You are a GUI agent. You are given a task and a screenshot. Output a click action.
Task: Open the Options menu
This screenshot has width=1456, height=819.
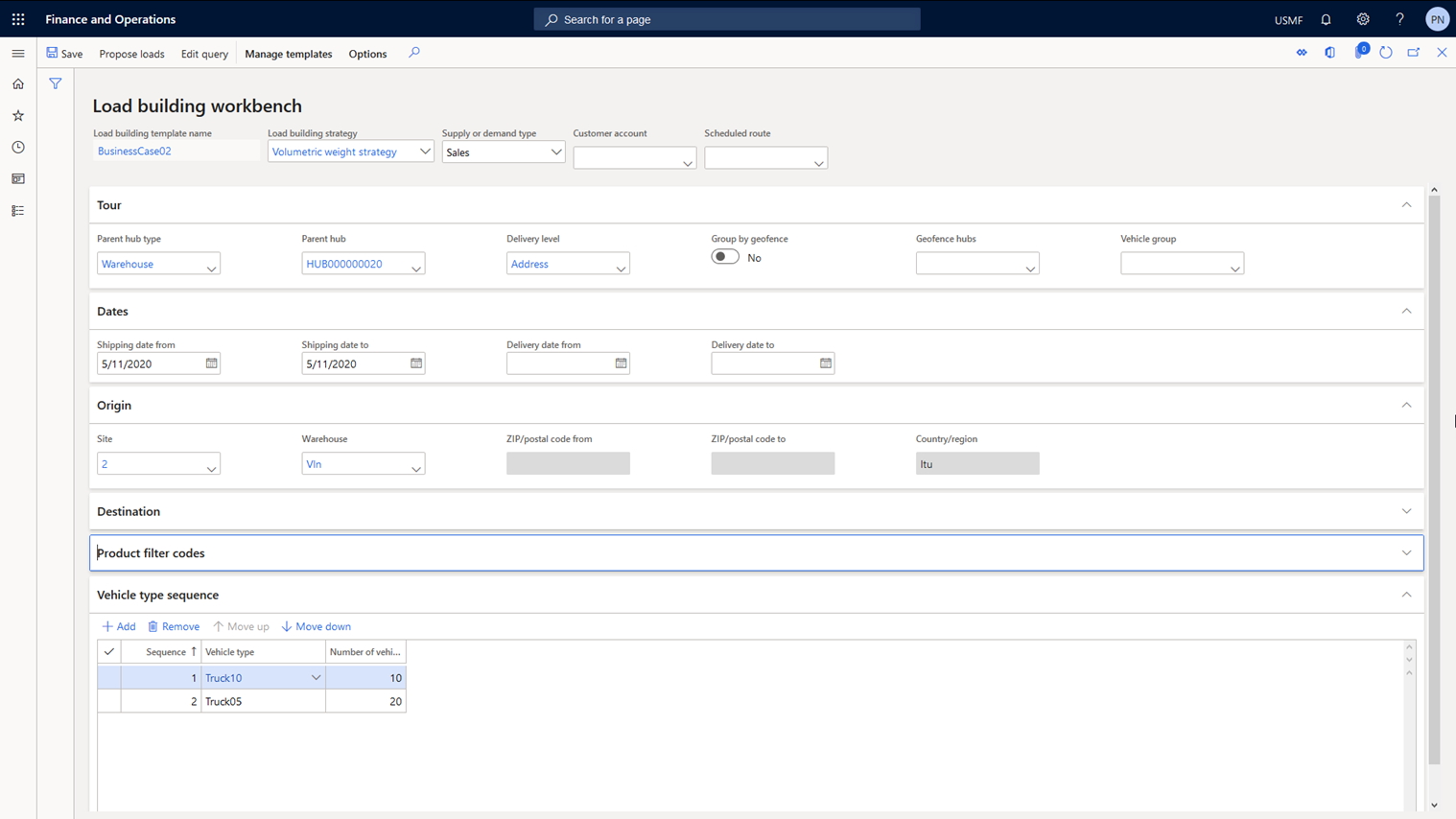[x=367, y=54]
